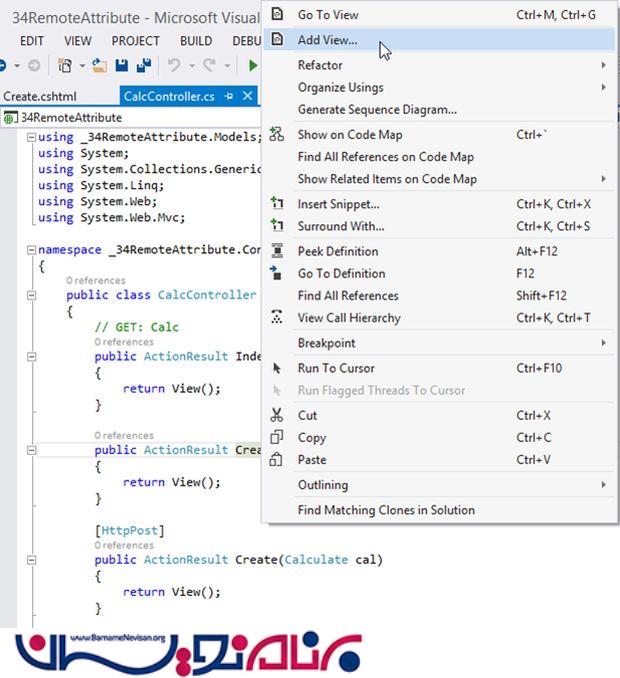Screen dimensions: 620x678
Task: Close the CalcController.cs tab
Action: point(250,96)
